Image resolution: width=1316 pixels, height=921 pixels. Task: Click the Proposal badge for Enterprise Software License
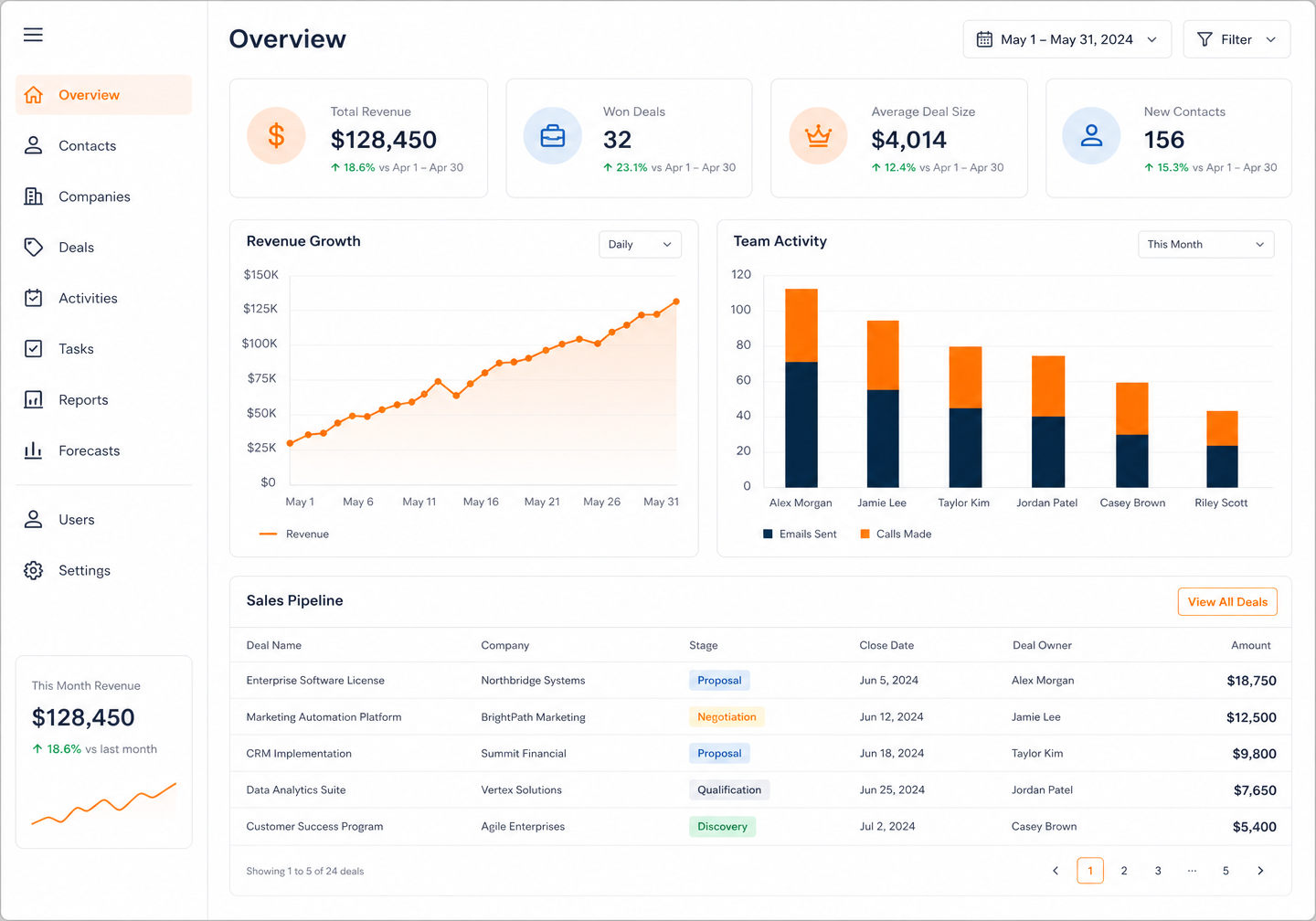pos(719,681)
